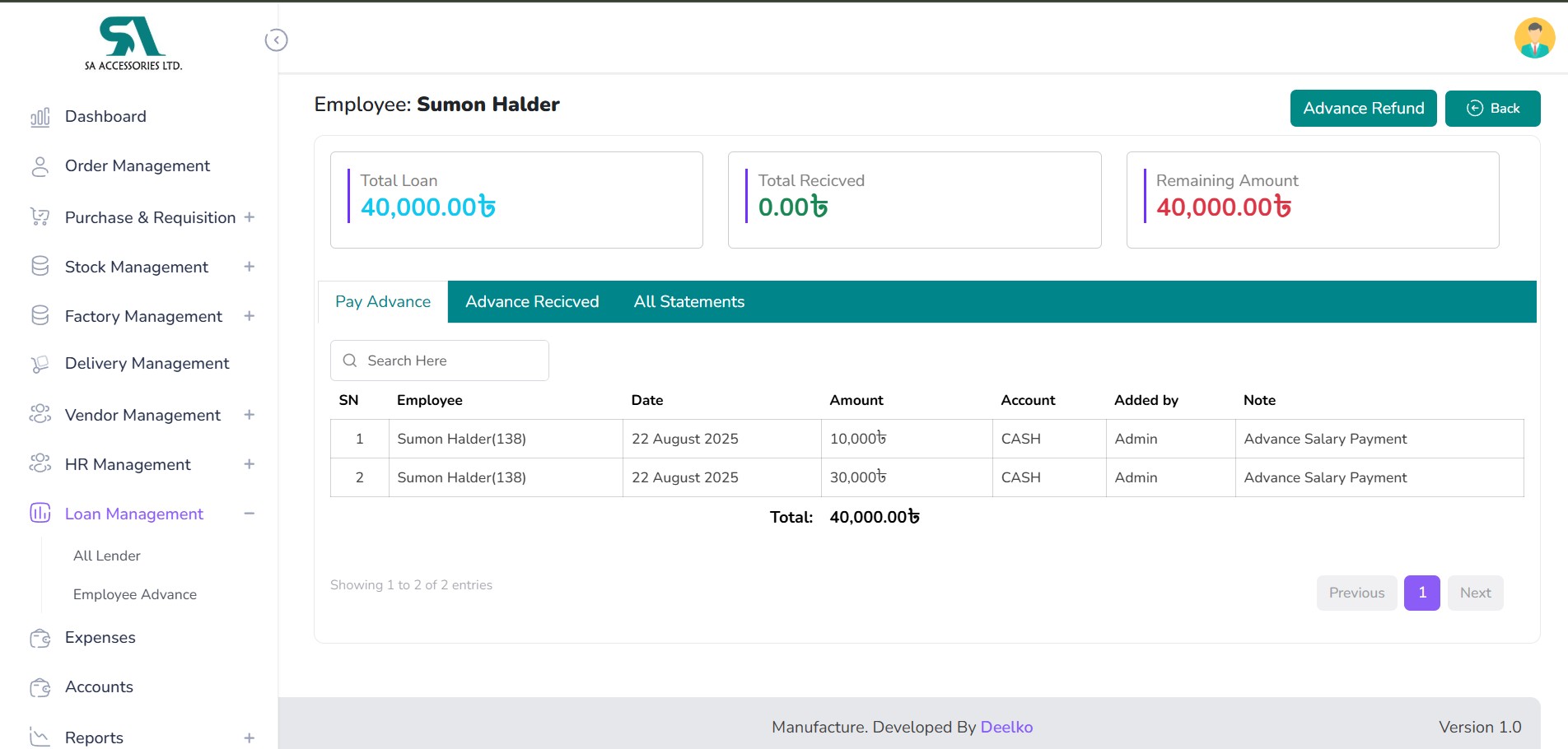
Task: Expand the Vendor Management submenu
Action: (249, 415)
